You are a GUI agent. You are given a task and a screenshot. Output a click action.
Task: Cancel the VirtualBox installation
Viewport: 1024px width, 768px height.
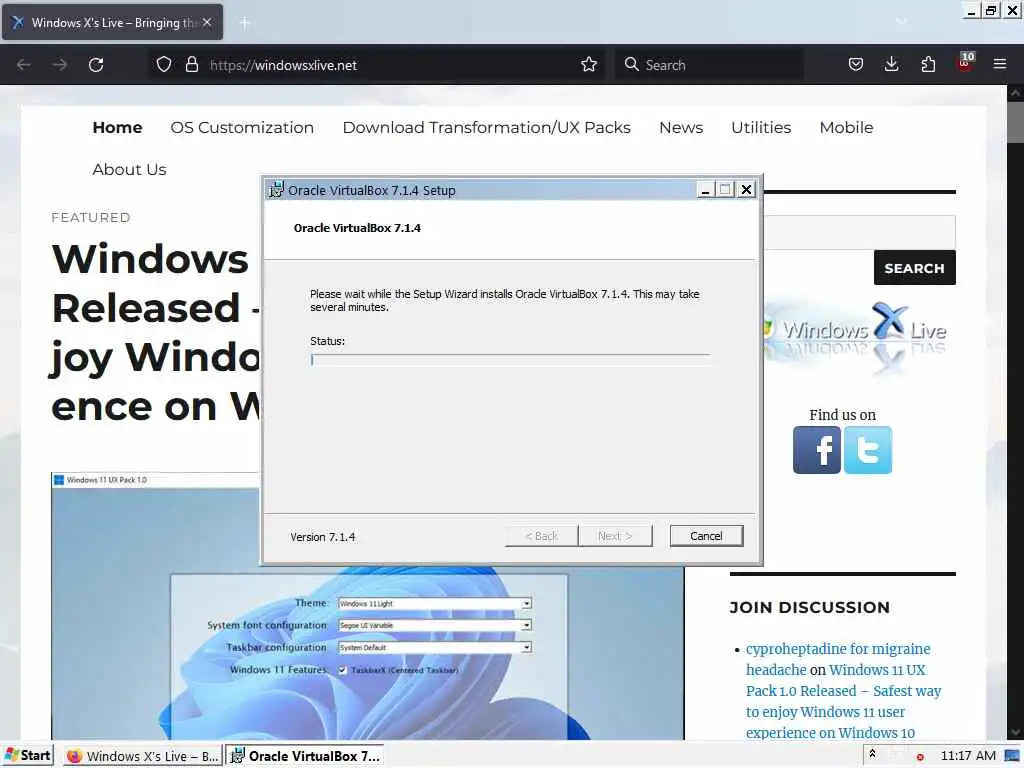coord(707,536)
